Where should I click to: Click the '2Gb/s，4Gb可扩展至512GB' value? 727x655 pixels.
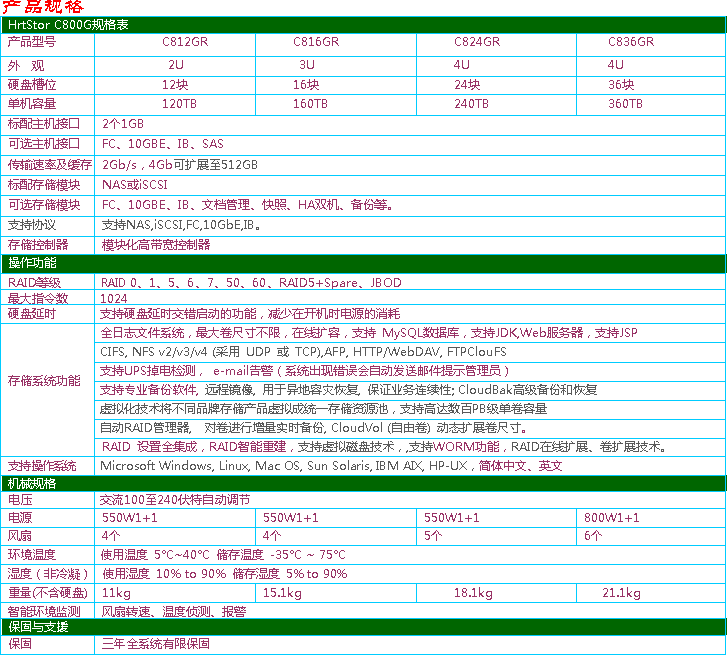coord(180,165)
